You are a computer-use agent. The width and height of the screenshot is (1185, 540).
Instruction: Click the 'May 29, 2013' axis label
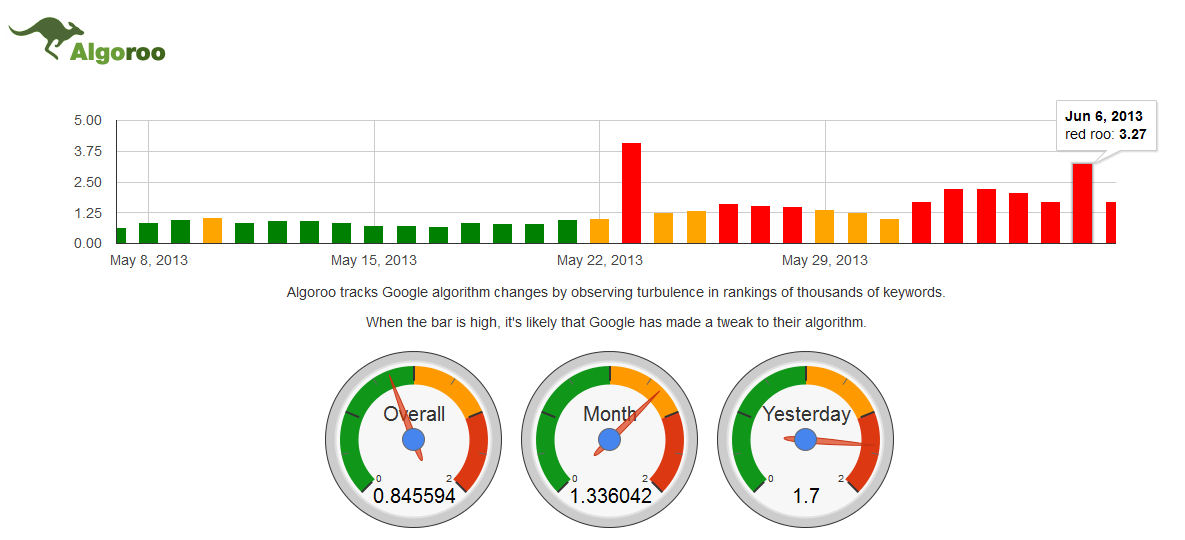point(825,261)
